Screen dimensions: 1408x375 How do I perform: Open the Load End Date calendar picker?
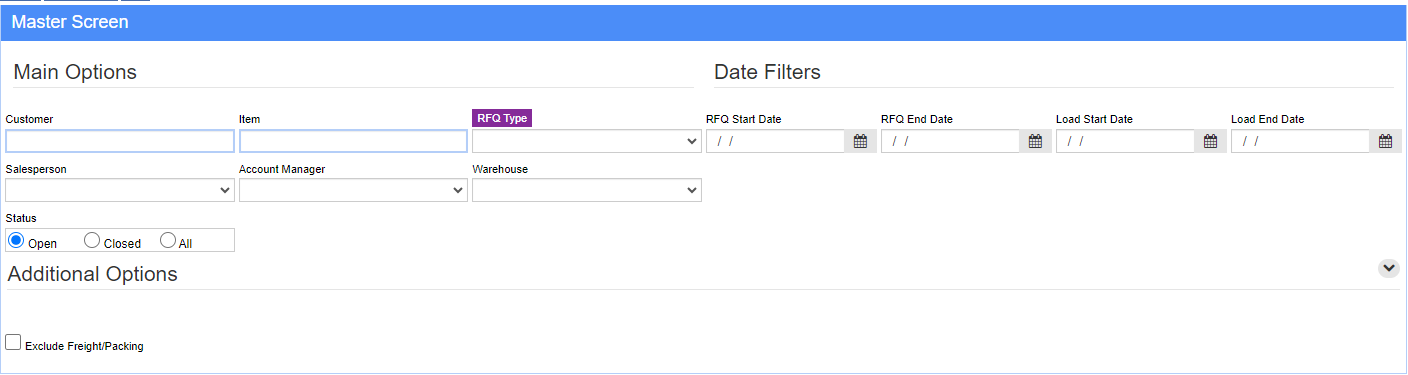pyautogui.click(x=1385, y=141)
